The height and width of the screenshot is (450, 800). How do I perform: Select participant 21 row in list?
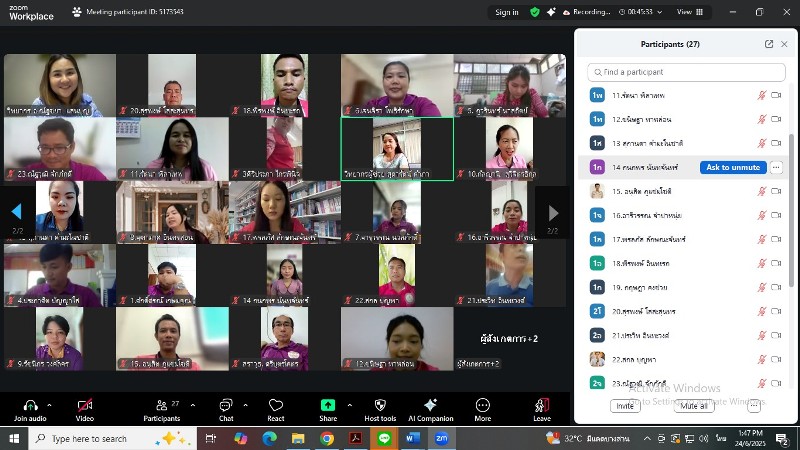tap(684, 335)
